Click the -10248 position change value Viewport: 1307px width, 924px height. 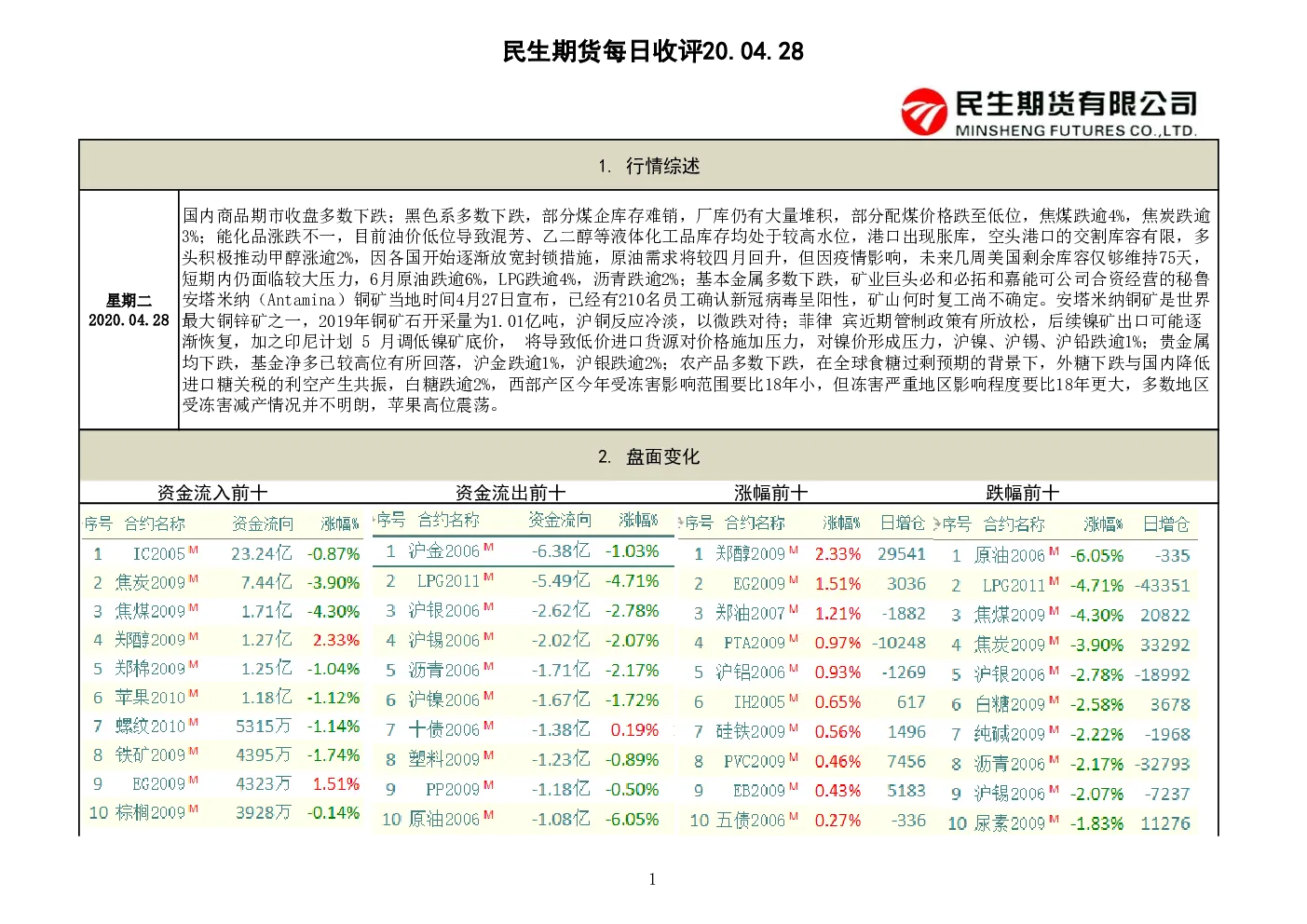tap(898, 643)
